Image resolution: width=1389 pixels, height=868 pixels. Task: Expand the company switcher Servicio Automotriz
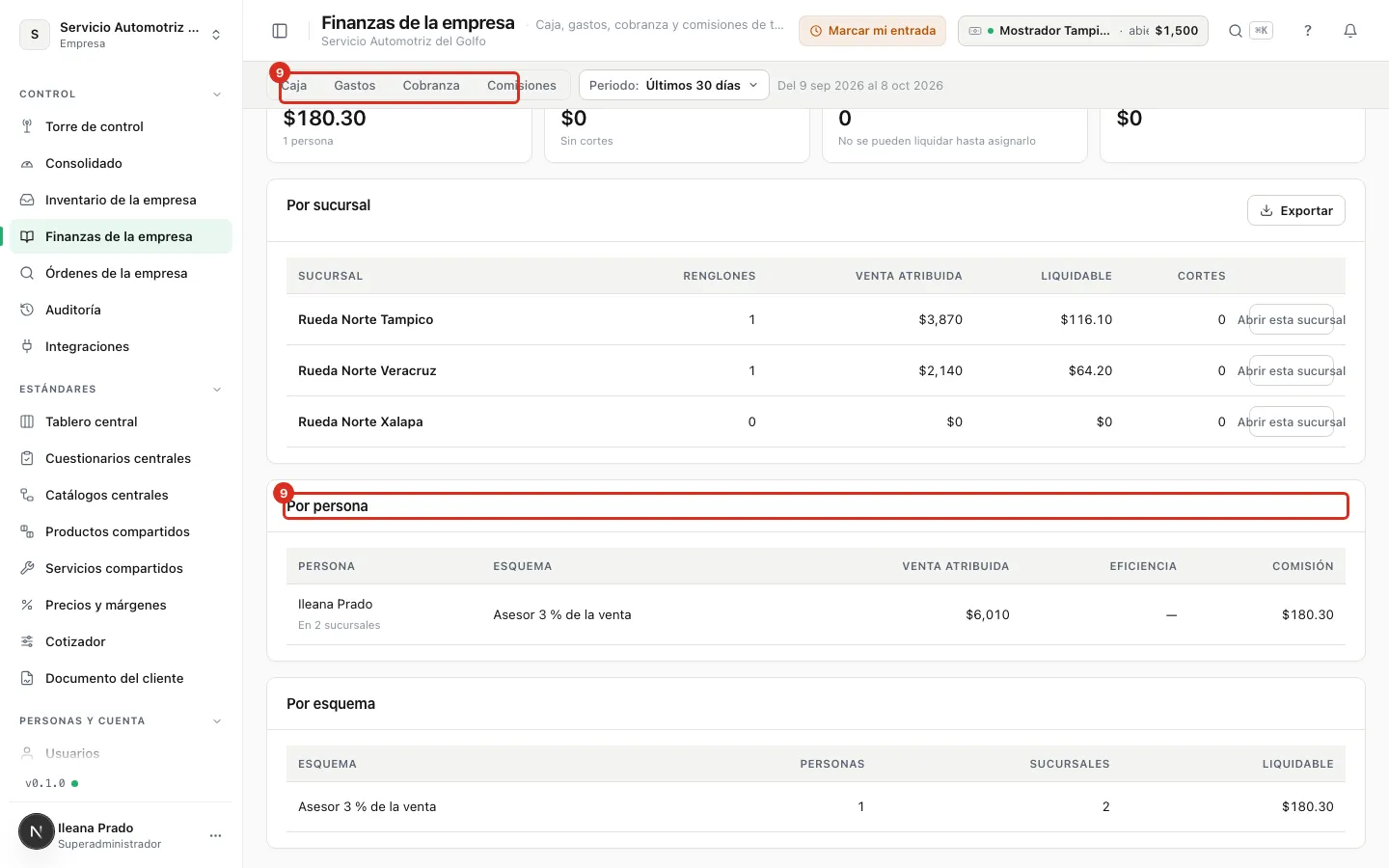click(x=122, y=35)
